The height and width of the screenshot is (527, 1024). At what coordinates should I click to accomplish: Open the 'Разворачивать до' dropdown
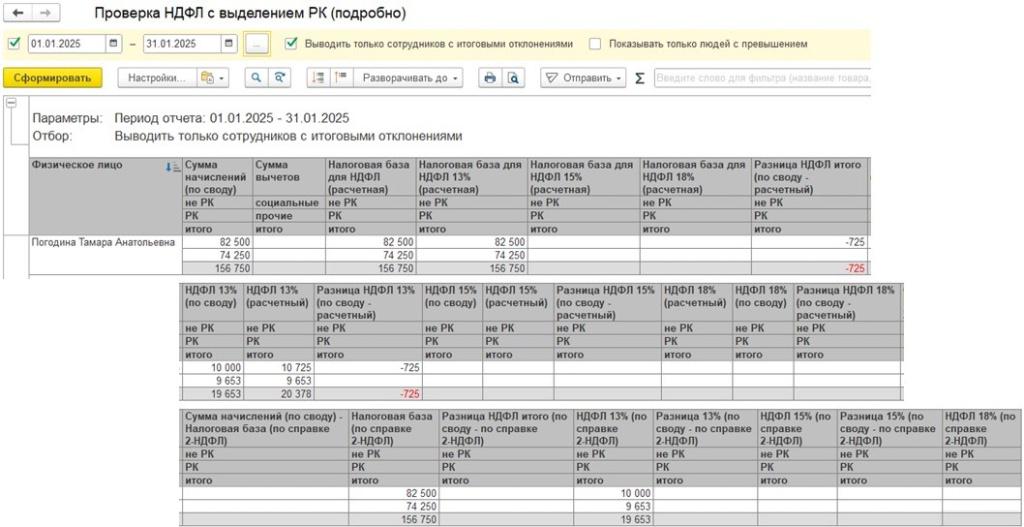411,77
